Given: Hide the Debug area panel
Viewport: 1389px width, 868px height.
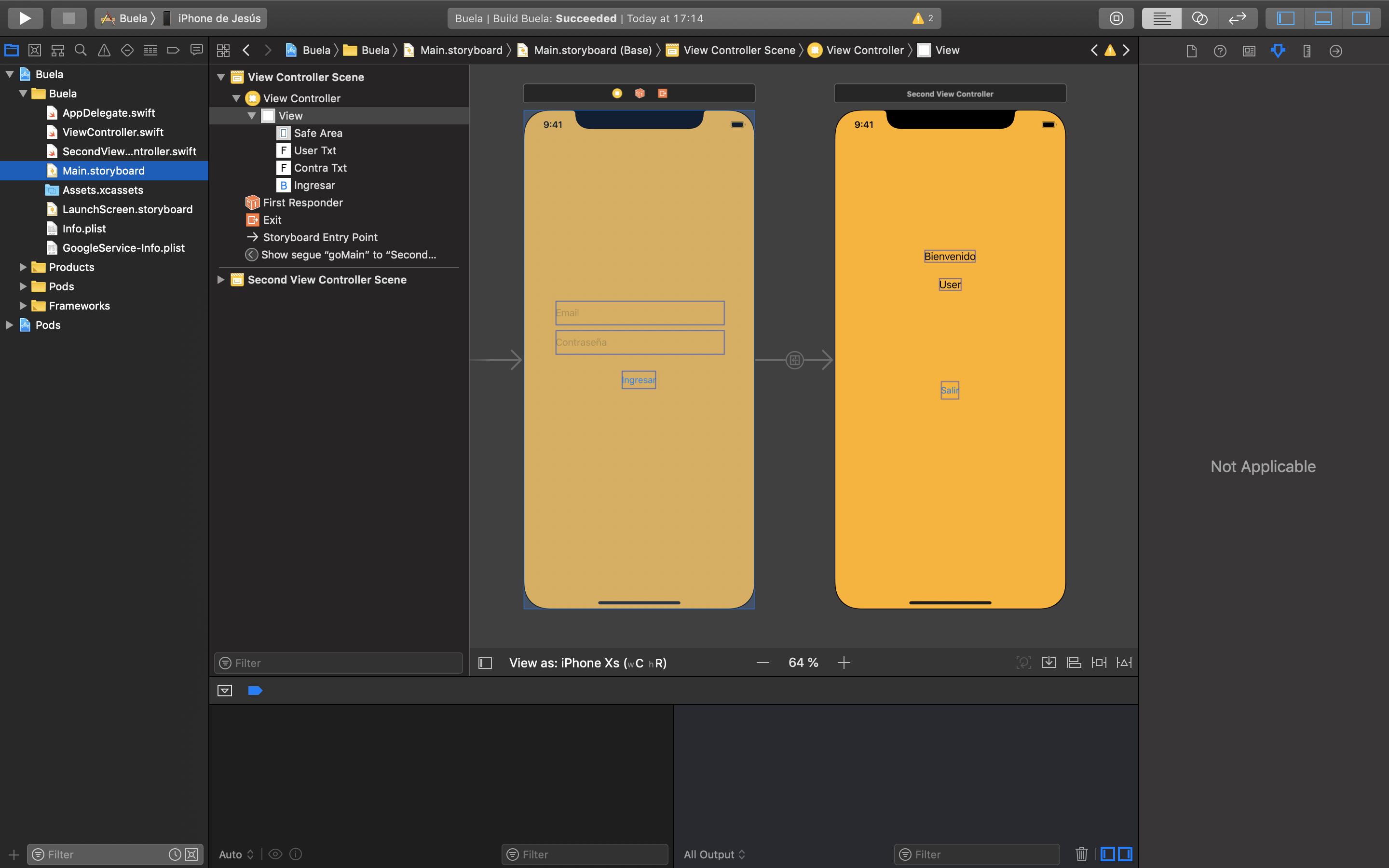Looking at the screenshot, I should click(x=1323, y=18).
